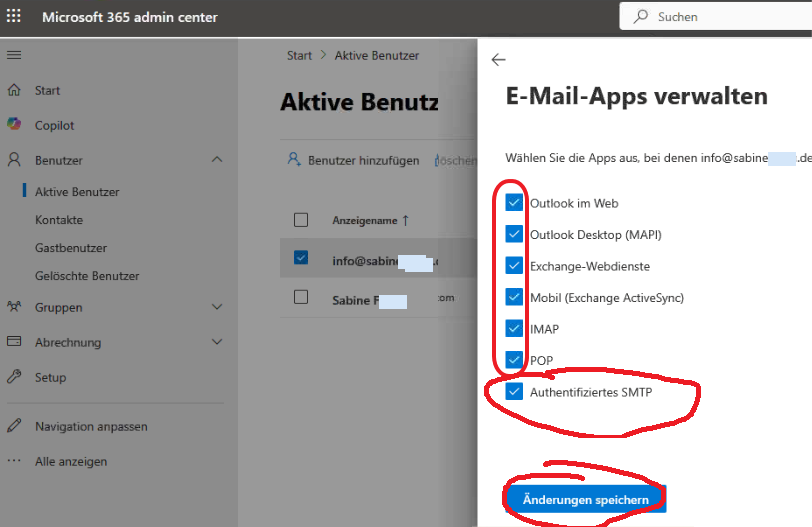Screen dimensions: 812x527
Task: Open Gastbenutzer in sidebar
Action: (71, 247)
